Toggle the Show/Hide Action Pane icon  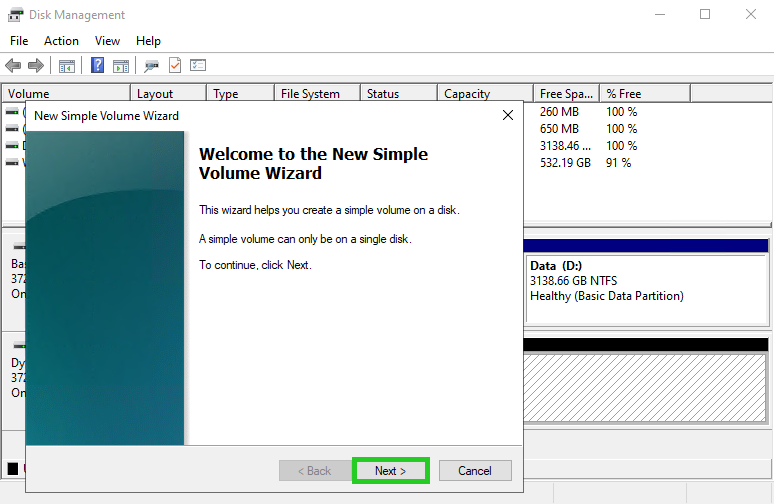(x=121, y=65)
